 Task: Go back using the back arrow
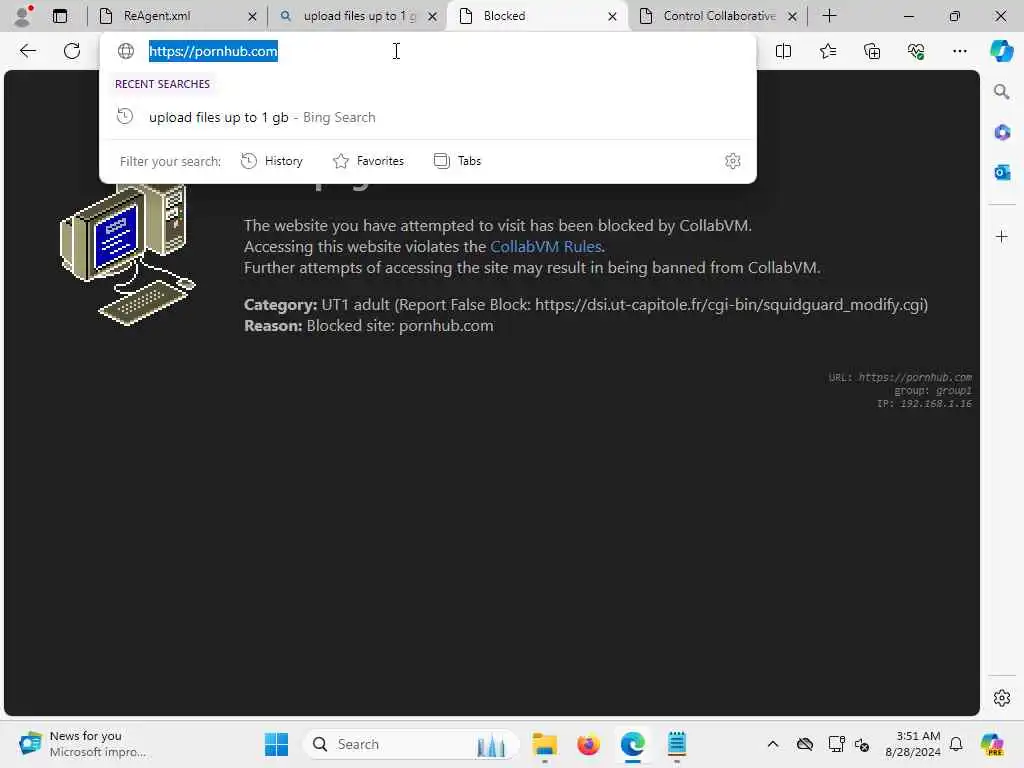[27, 51]
